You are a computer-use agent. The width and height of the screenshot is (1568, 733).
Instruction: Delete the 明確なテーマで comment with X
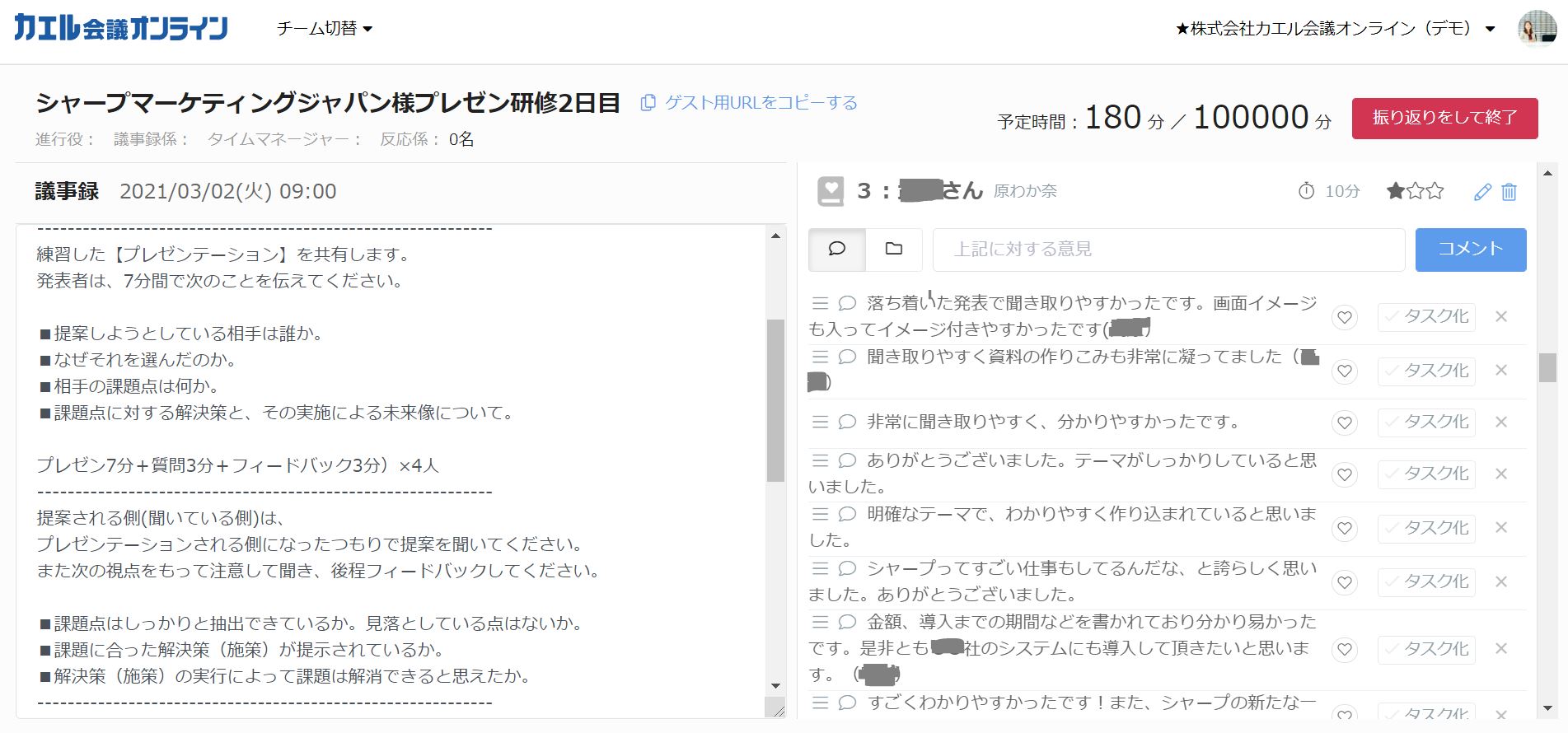click(1501, 529)
